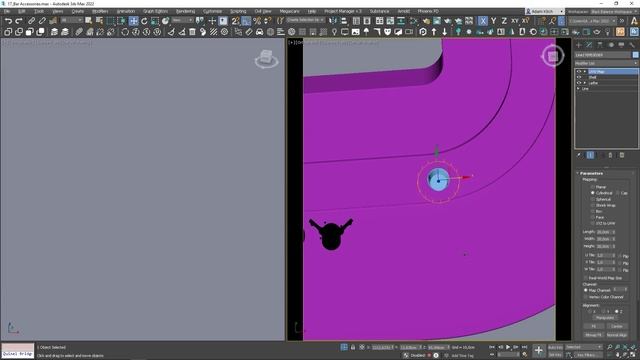Expand the UVW Map modifier sub-levels
The height and width of the screenshot is (360, 640).
pos(584,71)
